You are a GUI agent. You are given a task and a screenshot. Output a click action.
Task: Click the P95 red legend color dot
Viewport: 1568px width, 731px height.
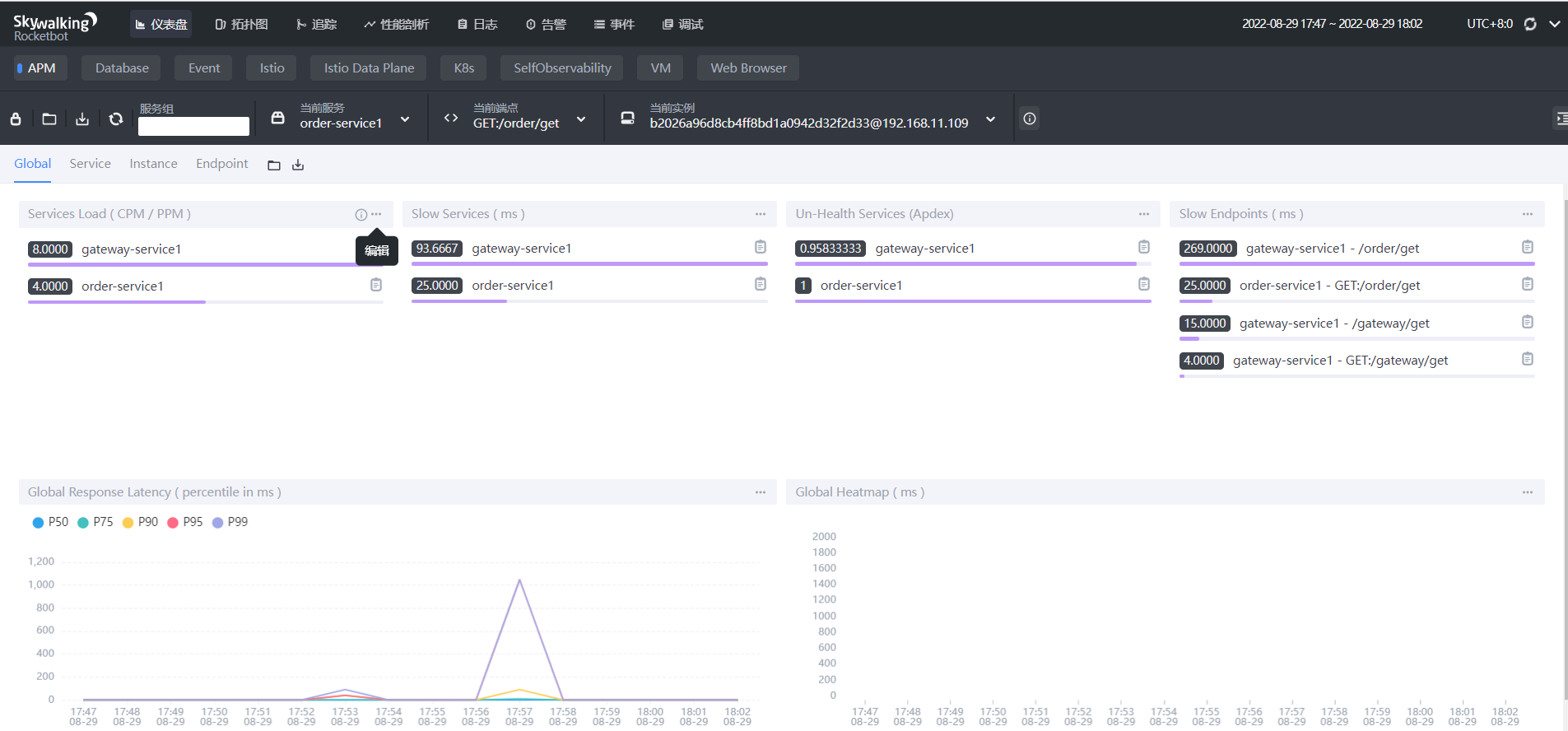(173, 523)
